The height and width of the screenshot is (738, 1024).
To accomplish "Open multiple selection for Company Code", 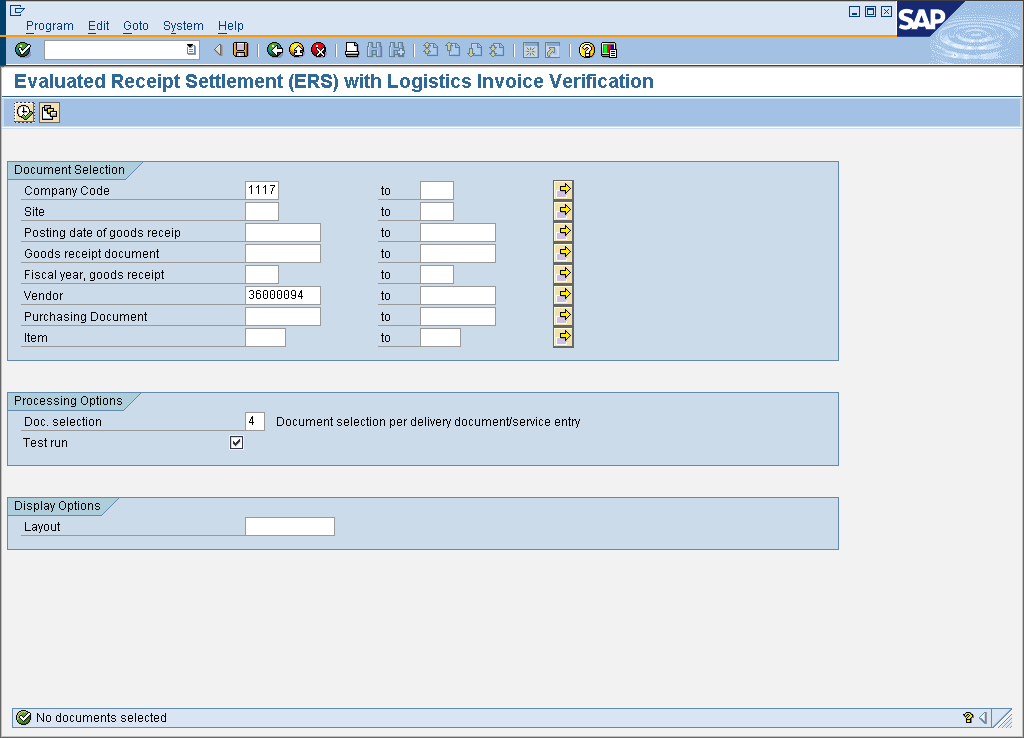I will coord(563,190).
